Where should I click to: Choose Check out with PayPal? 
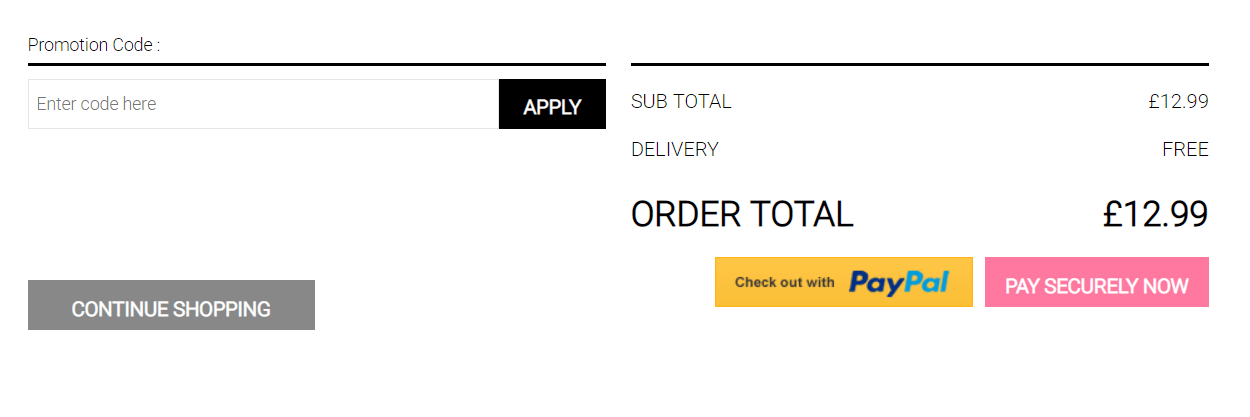(844, 282)
